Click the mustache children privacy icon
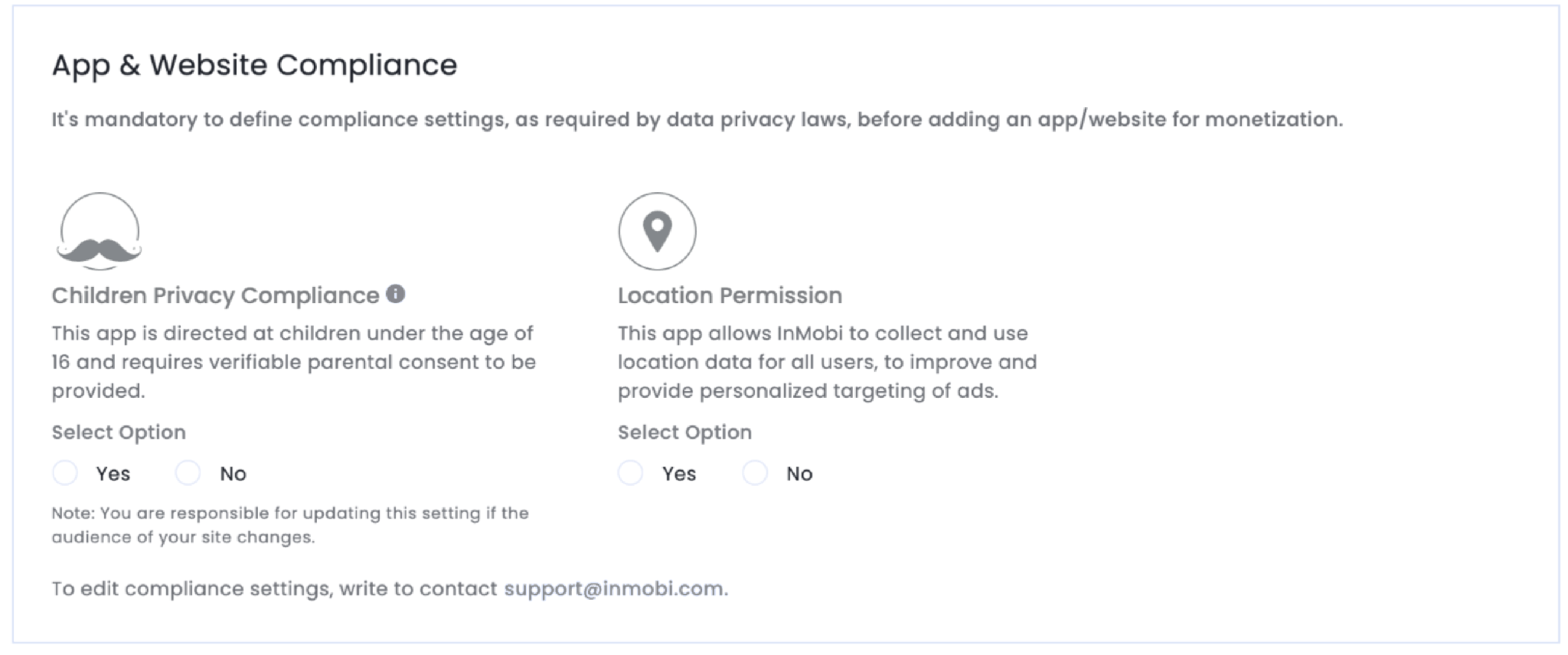The image size is (1568, 655). 100,231
